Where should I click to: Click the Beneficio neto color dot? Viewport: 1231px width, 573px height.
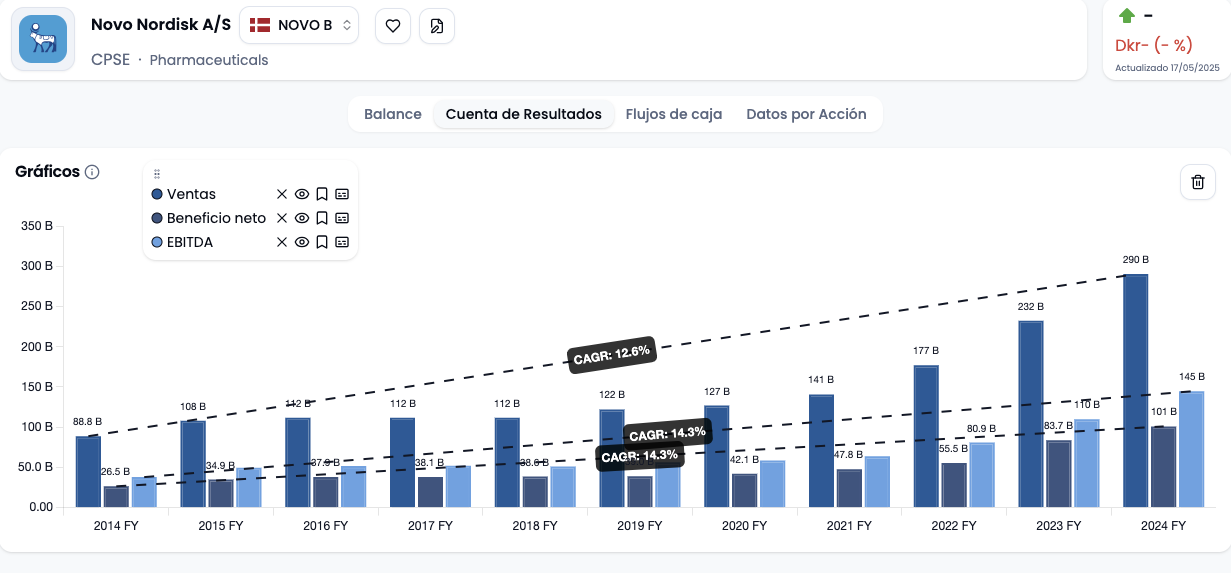click(157, 218)
